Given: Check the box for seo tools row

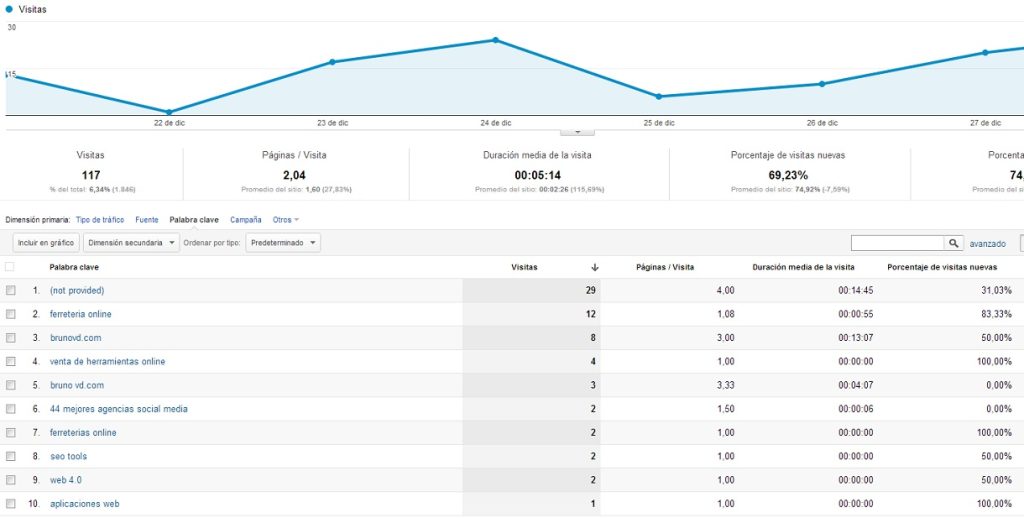Looking at the screenshot, I should [10, 456].
